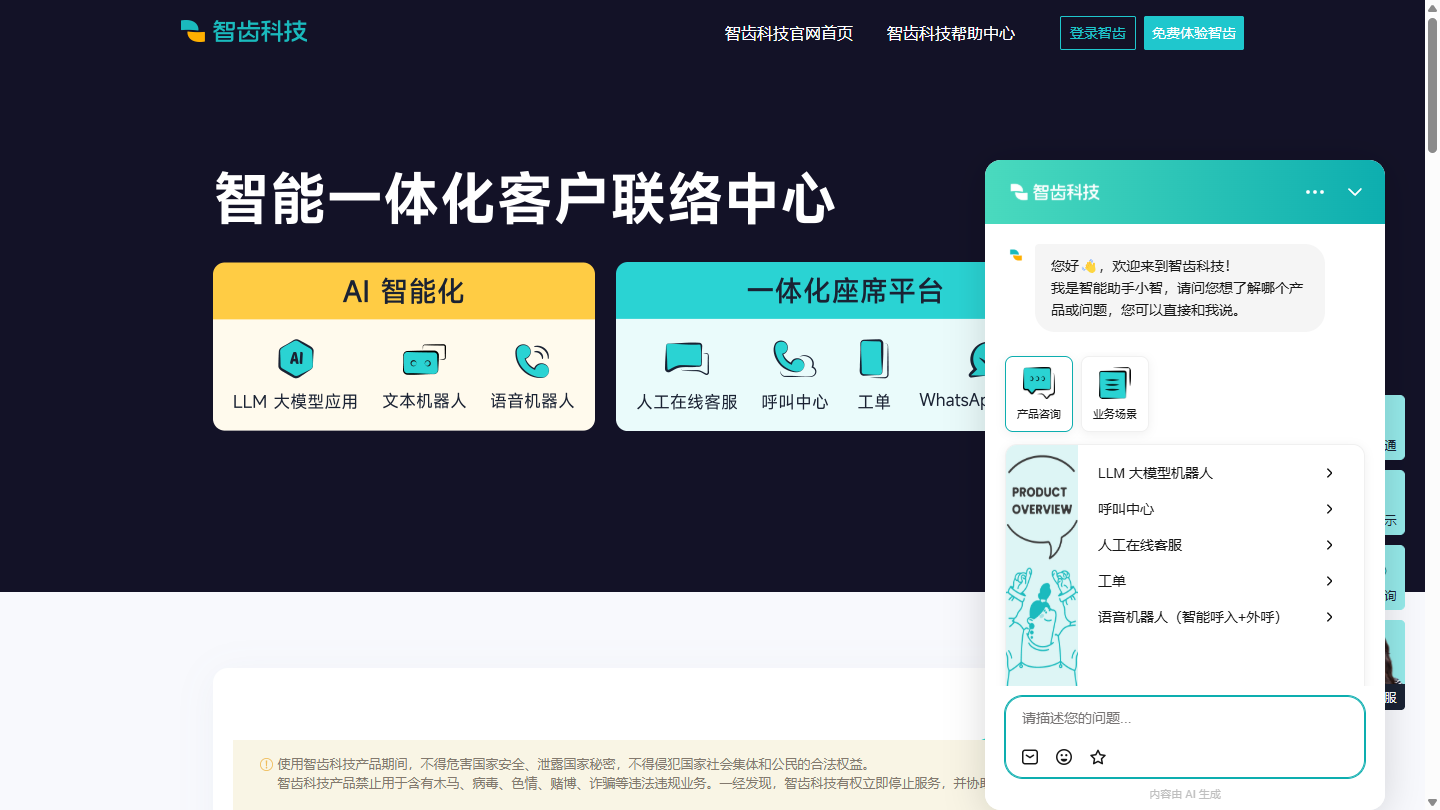
Task: Click the 一体化座席平台 heading
Action: (x=845, y=291)
